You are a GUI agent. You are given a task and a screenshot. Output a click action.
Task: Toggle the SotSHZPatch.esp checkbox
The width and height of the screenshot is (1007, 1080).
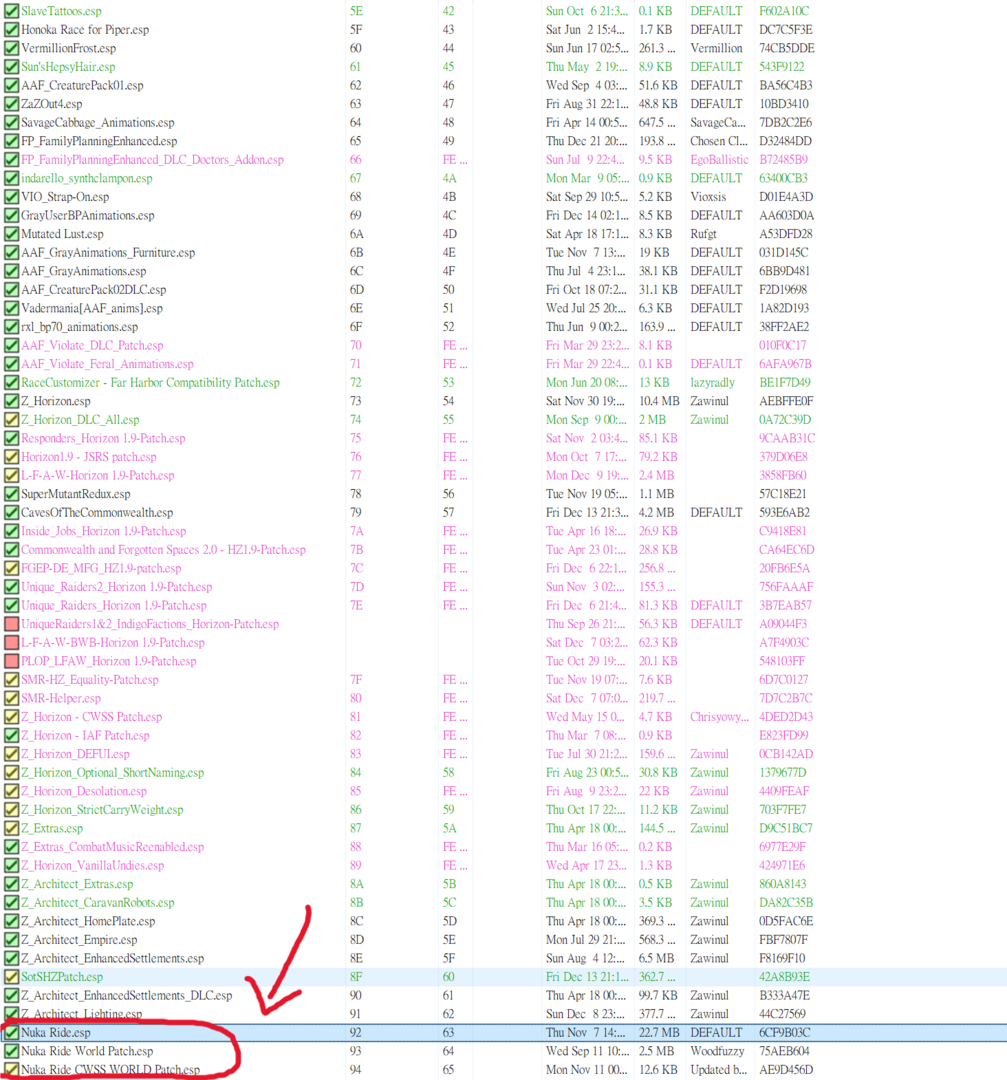pyautogui.click(x=11, y=977)
